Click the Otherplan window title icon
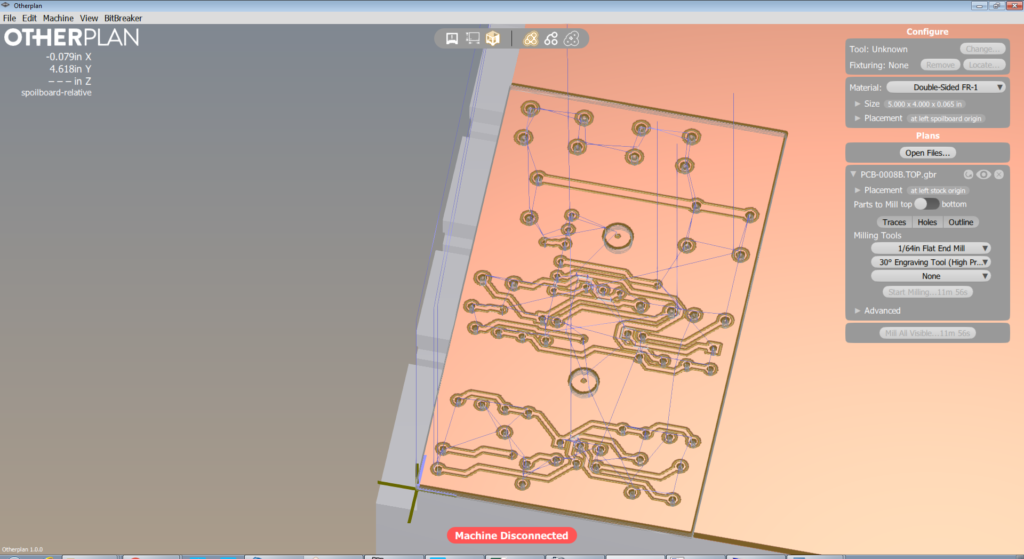 click(x=6, y=5)
